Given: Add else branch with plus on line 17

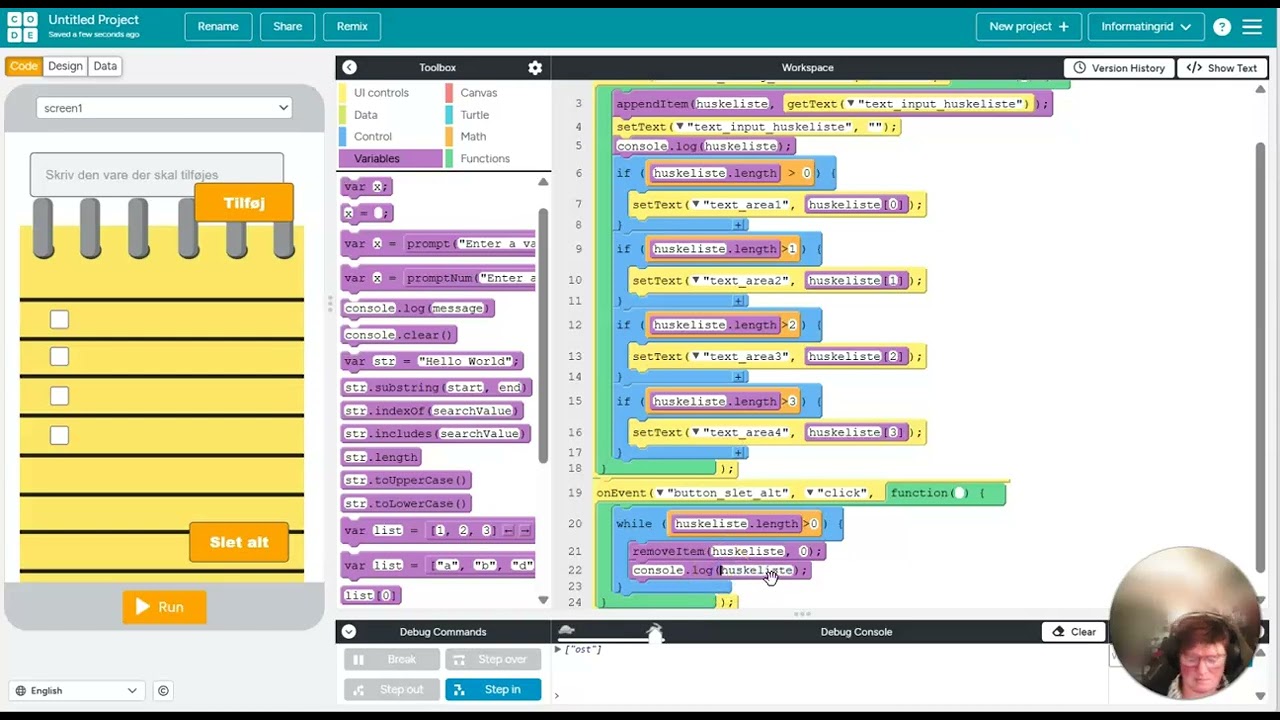Looking at the screenshot, I should click(739, 453).
